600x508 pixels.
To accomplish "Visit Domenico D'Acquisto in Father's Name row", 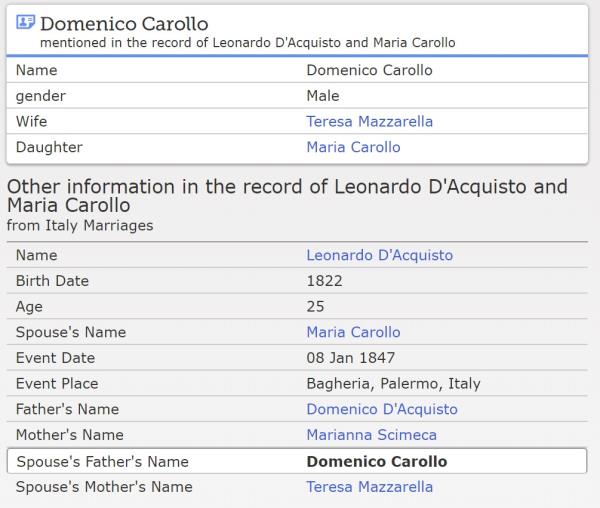I will 381,409.
